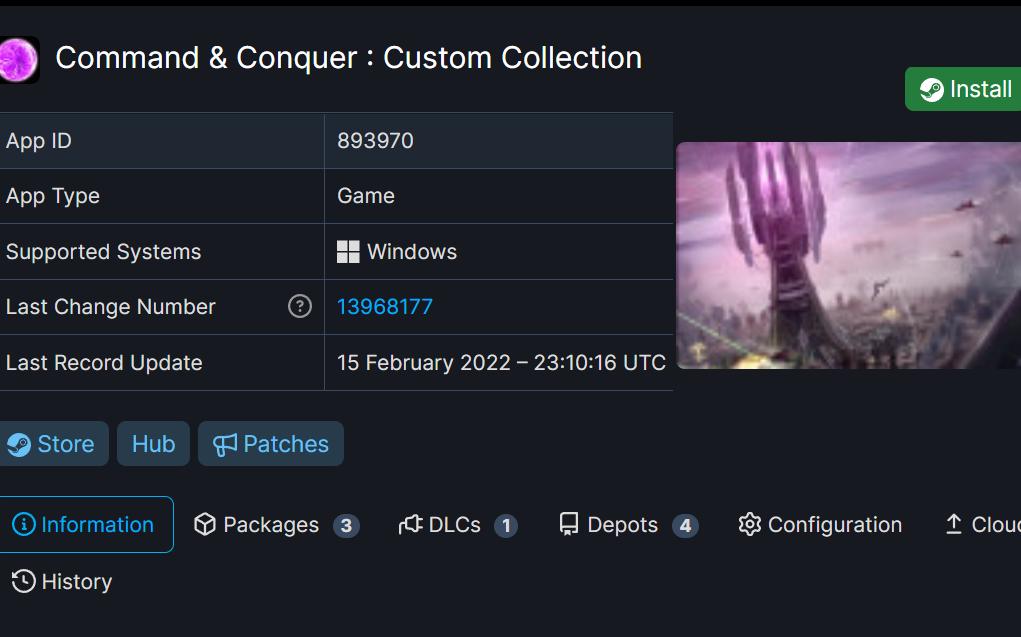Screen dimensions: 1021x637
Task: Visit the community Hub
Action: click(152, 443)
